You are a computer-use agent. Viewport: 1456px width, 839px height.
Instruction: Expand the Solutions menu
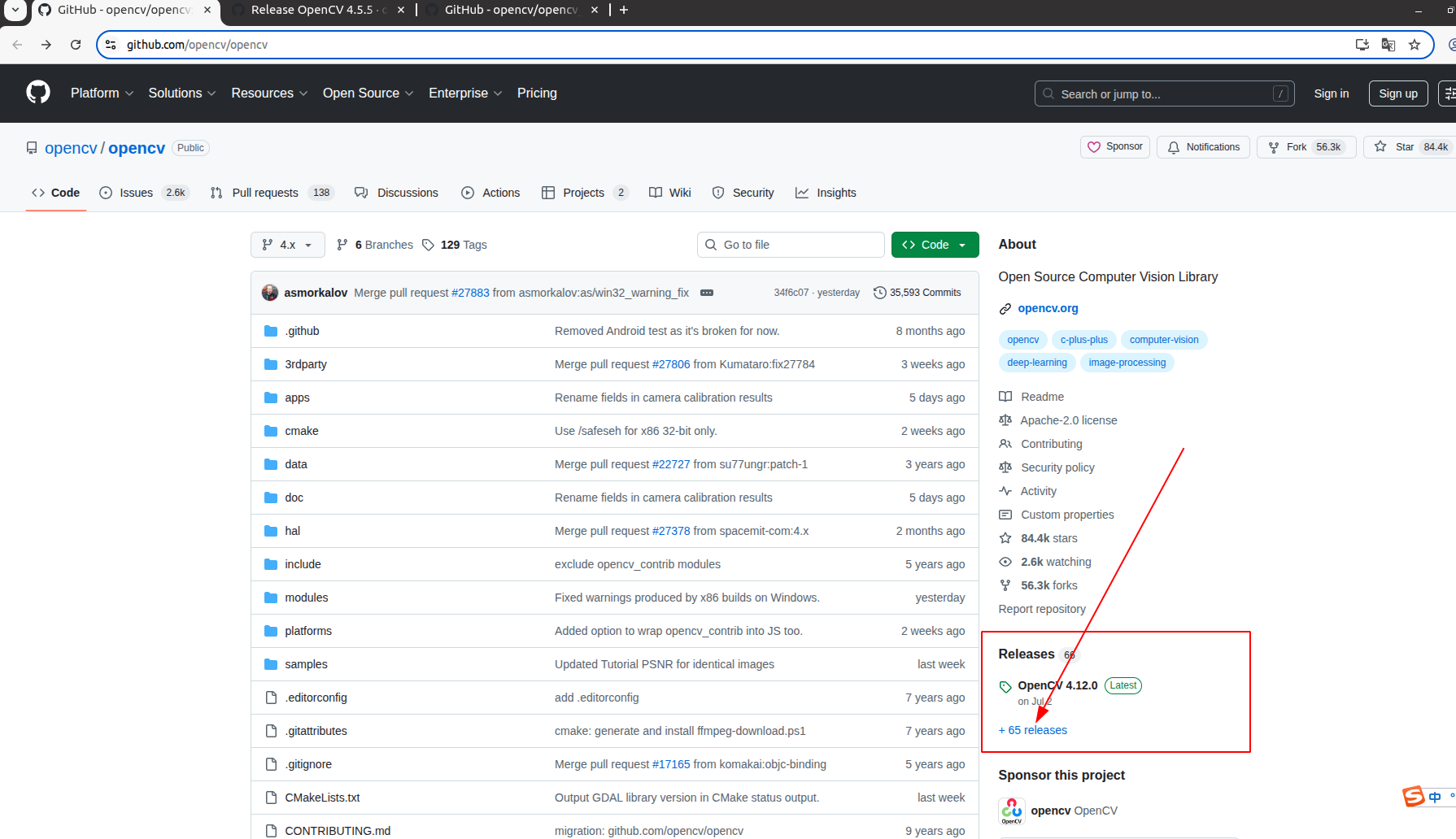click(182, 93)
